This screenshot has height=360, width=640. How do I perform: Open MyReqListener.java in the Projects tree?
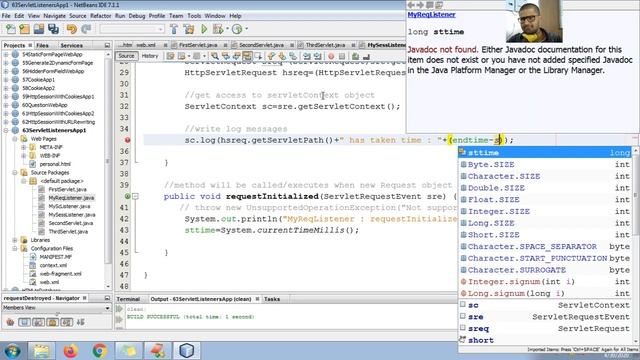(x=71, y=198)
